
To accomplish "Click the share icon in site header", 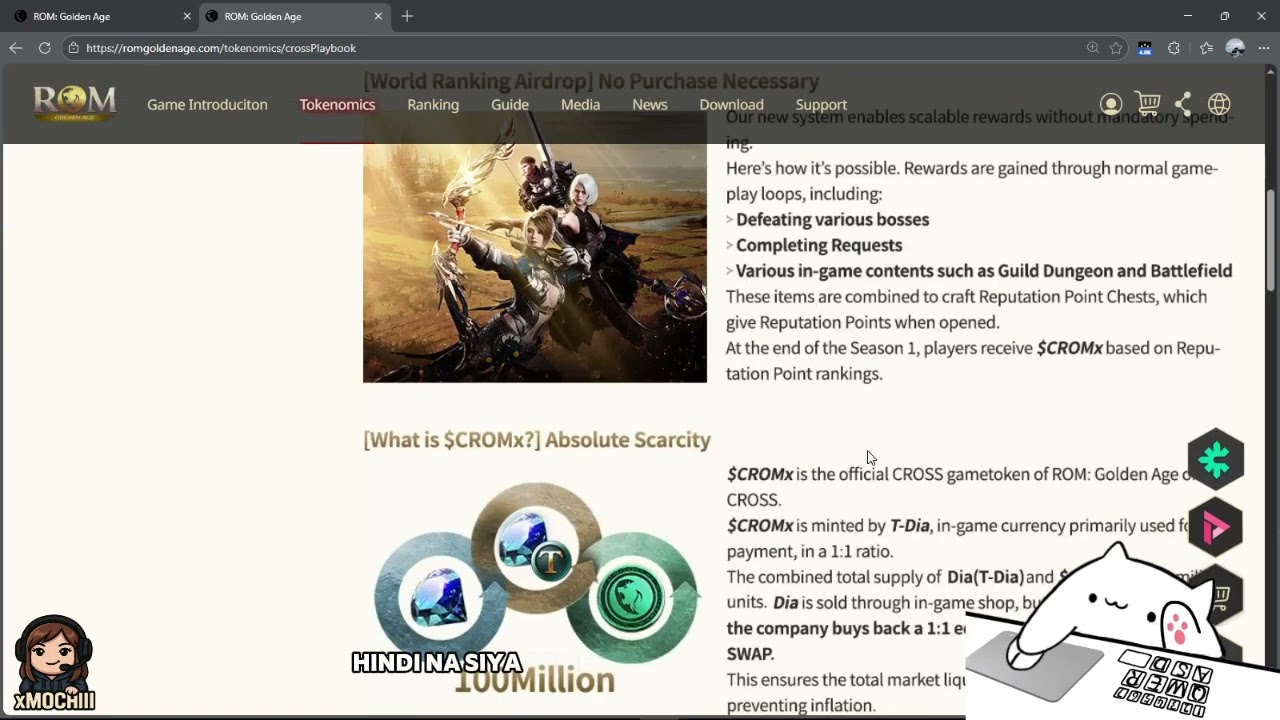I will (x=1183, y=104).
